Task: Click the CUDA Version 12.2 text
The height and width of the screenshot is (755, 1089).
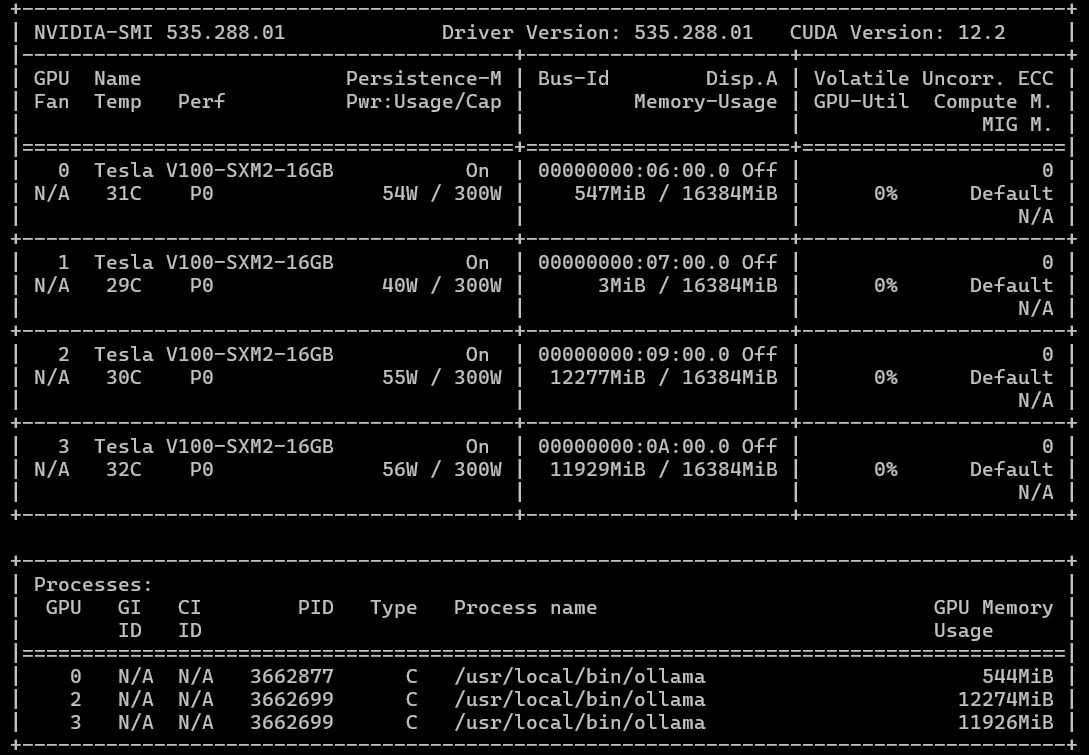Action: tap(897, 32)
